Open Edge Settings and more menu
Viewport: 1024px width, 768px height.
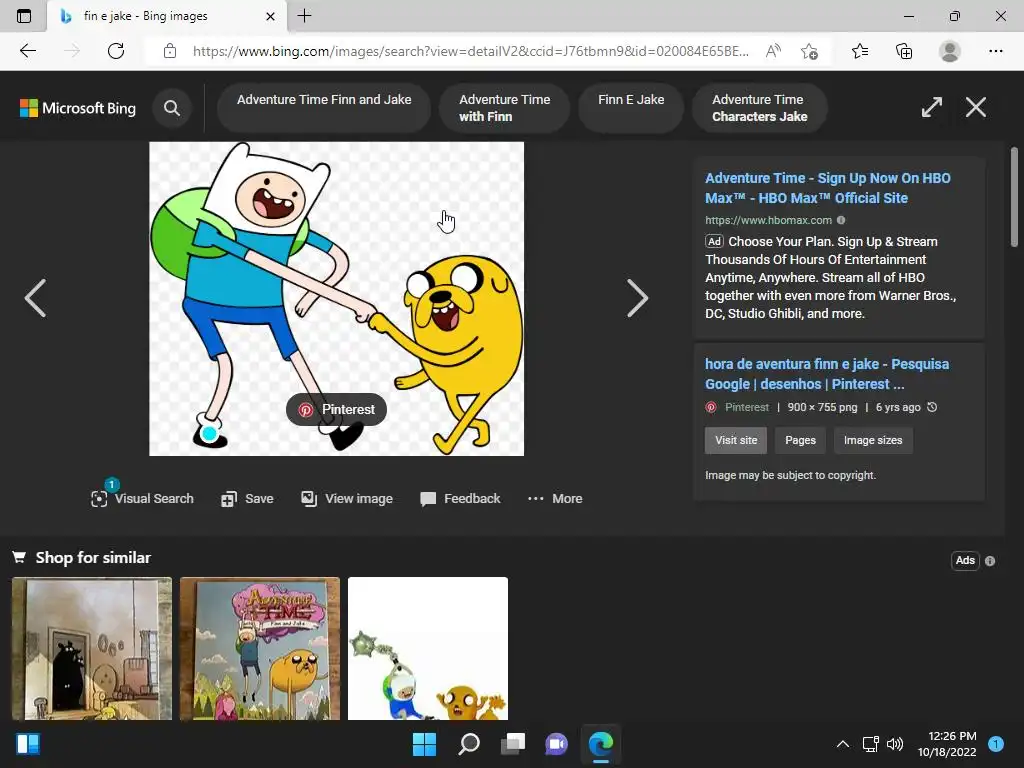[995, 51]
